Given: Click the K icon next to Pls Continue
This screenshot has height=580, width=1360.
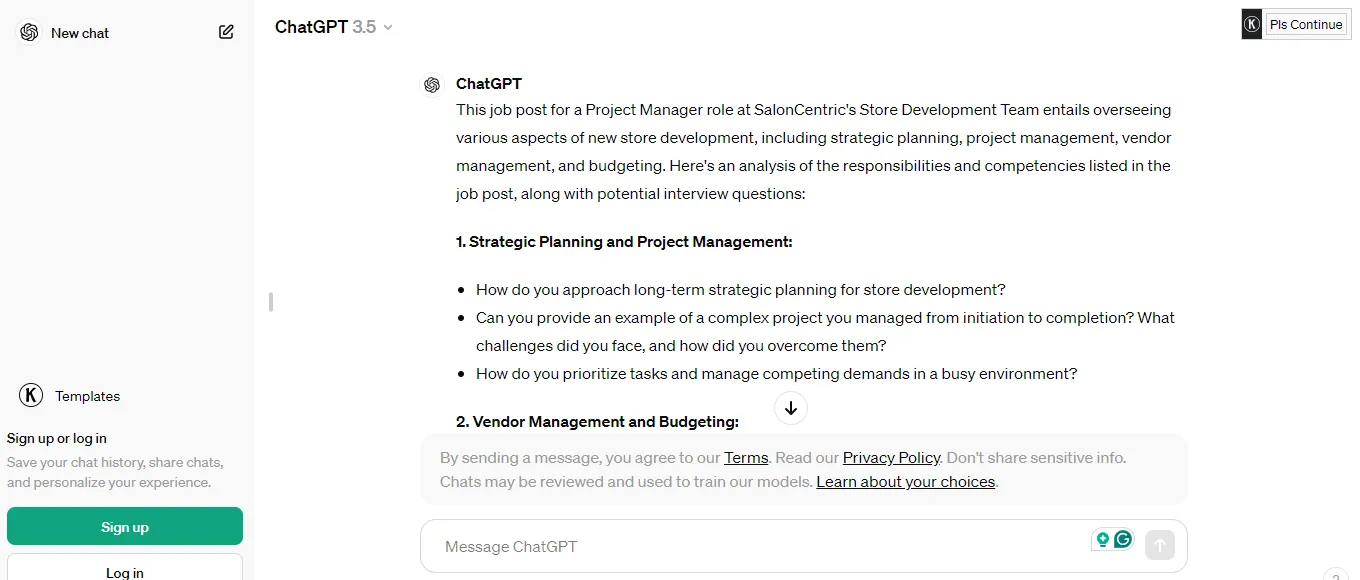Looking at the screenshot, I should (x=1252, y=24).
